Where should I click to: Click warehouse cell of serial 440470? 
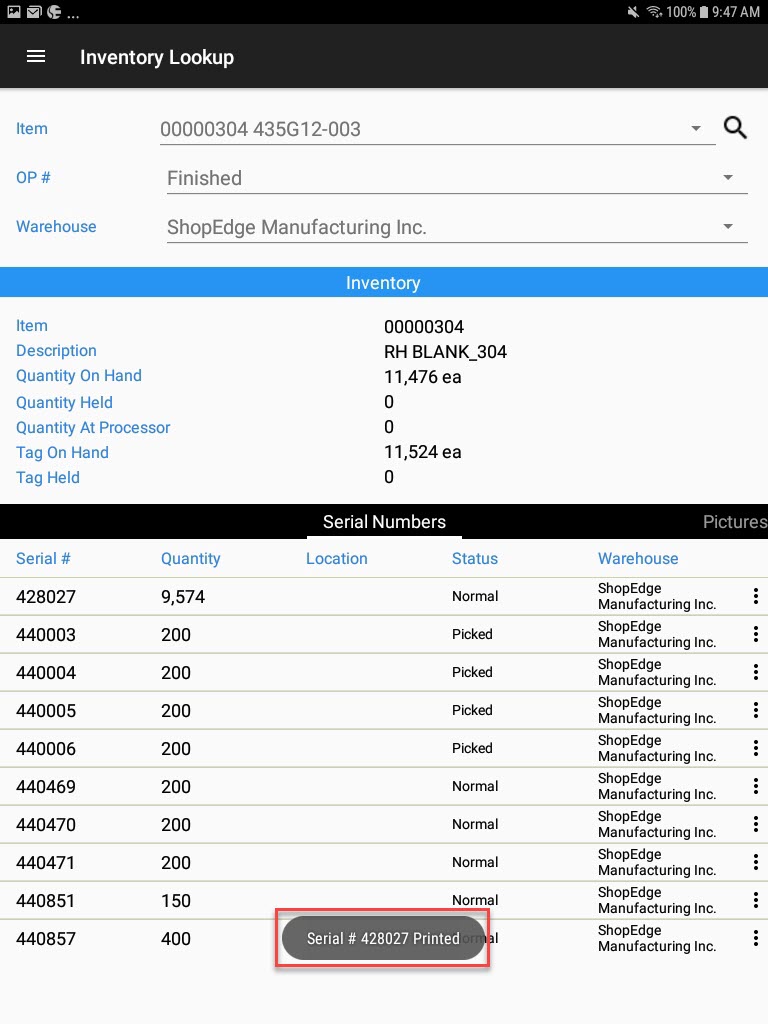click(657, 824)
